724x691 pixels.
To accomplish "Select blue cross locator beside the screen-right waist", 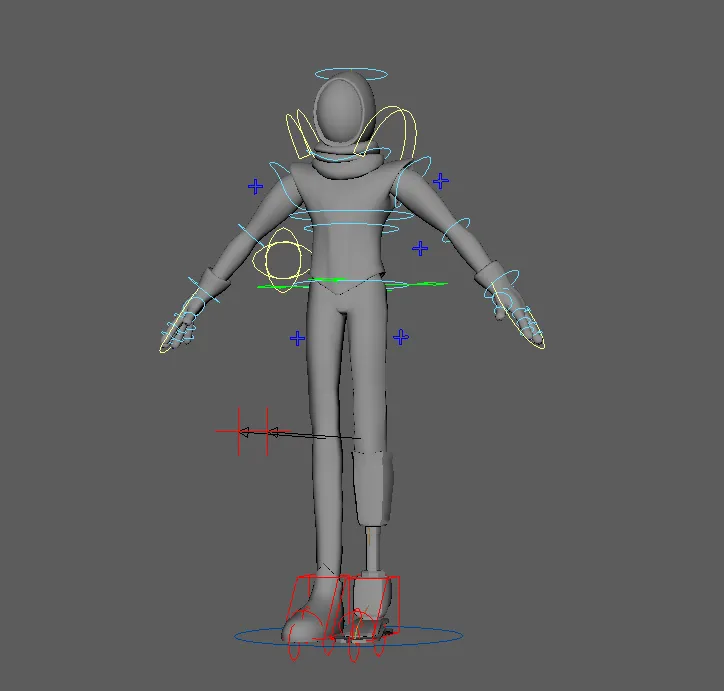I will [x=420, y=249].
